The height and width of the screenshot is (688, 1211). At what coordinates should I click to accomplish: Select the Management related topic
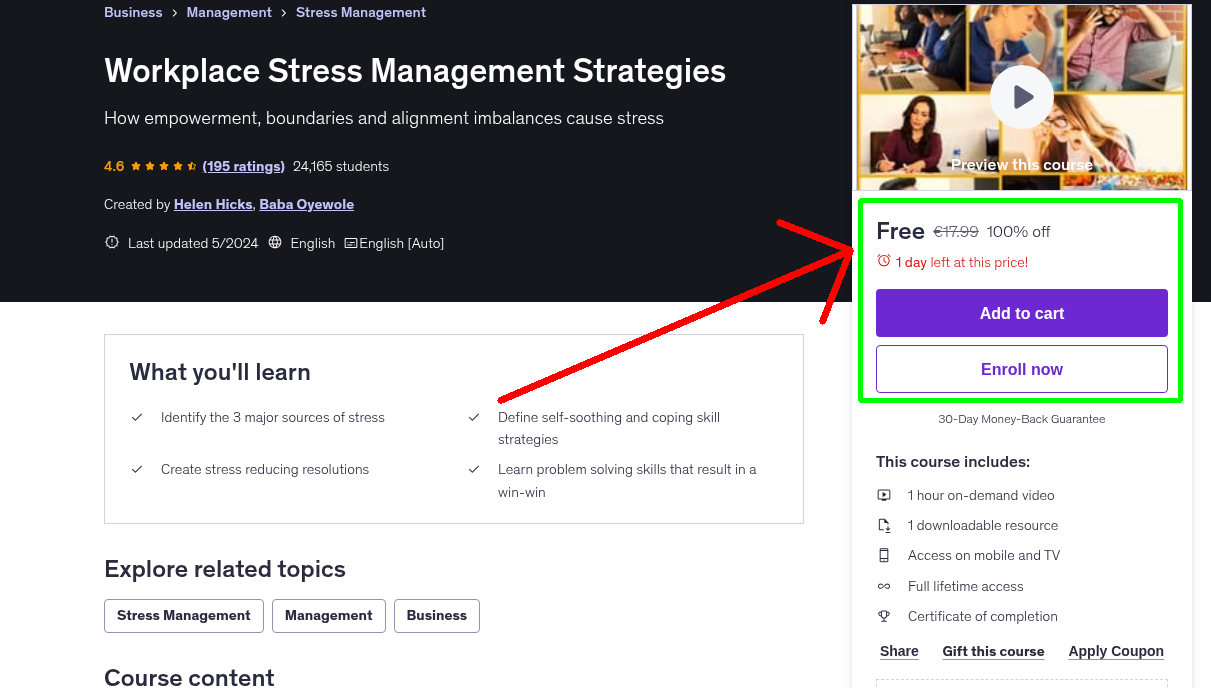(328, 616)
